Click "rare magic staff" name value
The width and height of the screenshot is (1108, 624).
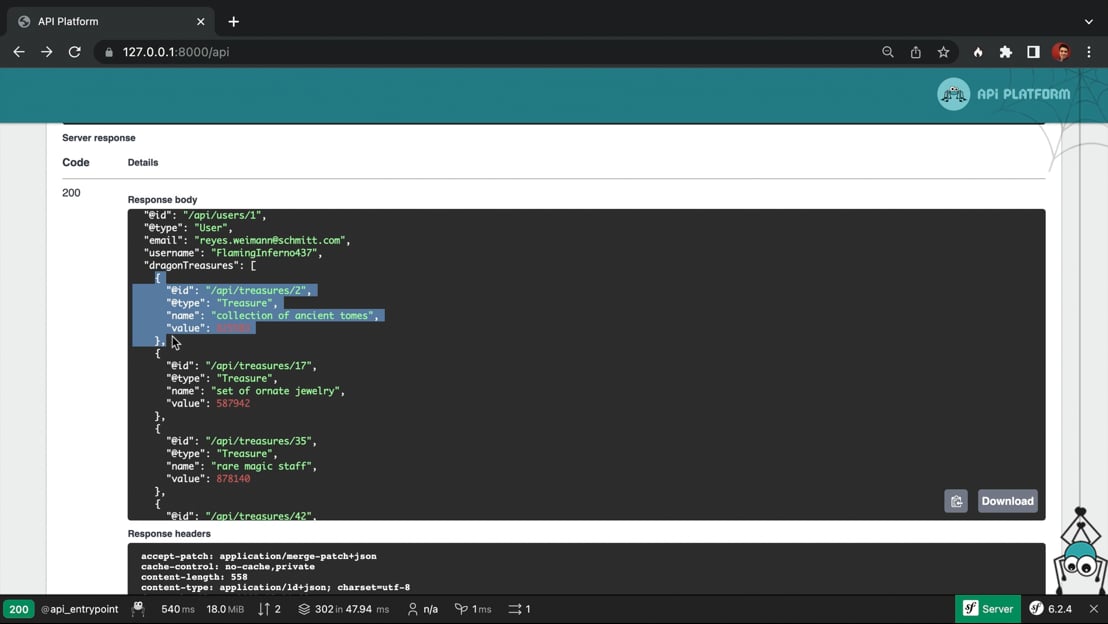(x=261, y=466)
